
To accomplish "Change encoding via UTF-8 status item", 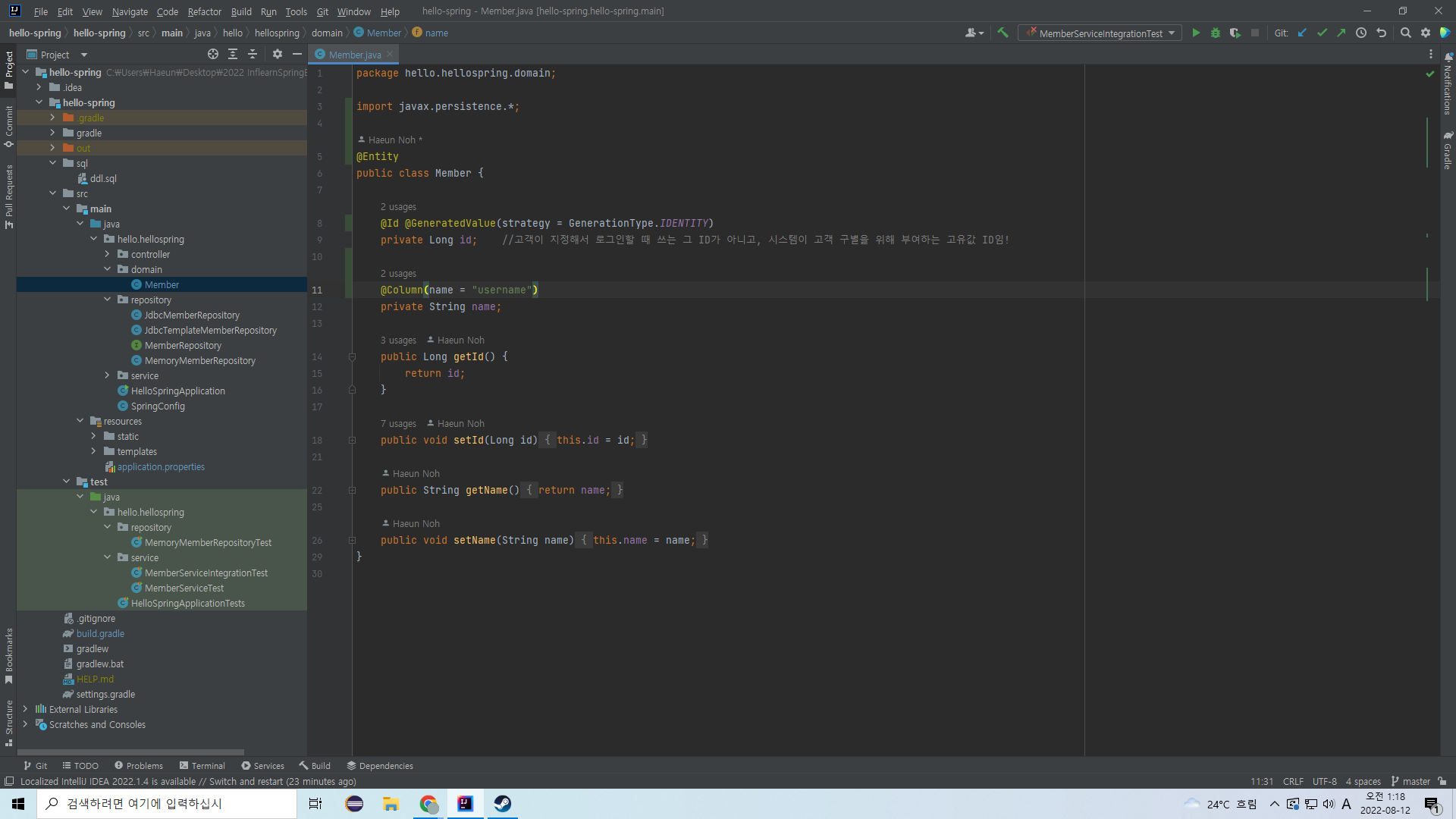I will coord(1325,781).
